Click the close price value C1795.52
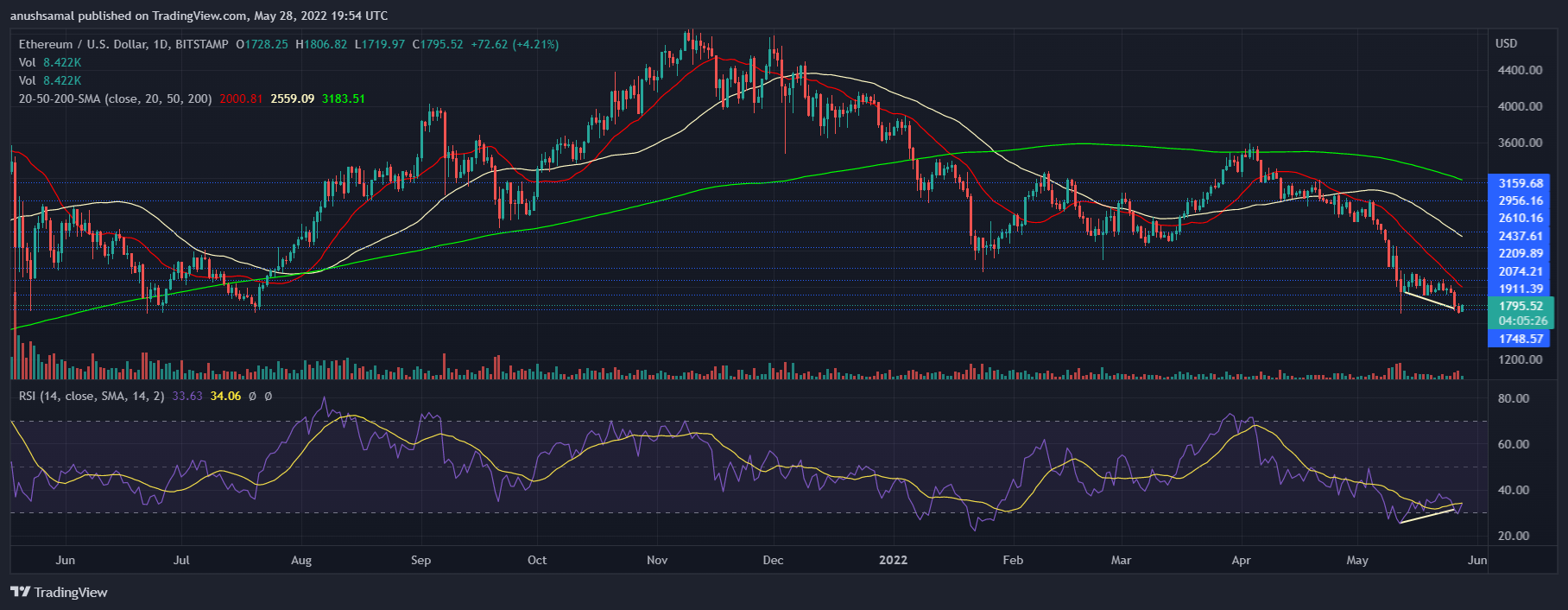This screenshot has height=610, width=1568. pyautogui.click(x=438, y=44)
